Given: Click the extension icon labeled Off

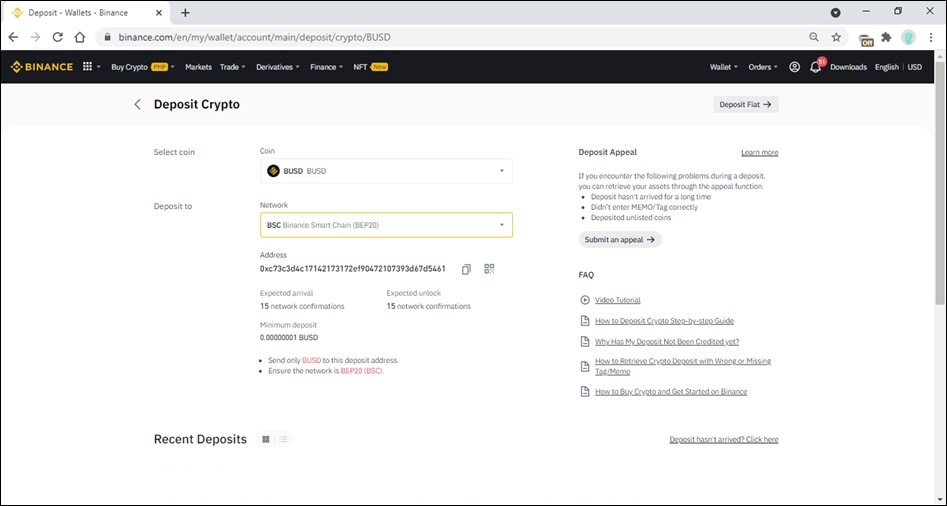Looking at the screenshot, I should pyautogui.click(x=866, y=39).
